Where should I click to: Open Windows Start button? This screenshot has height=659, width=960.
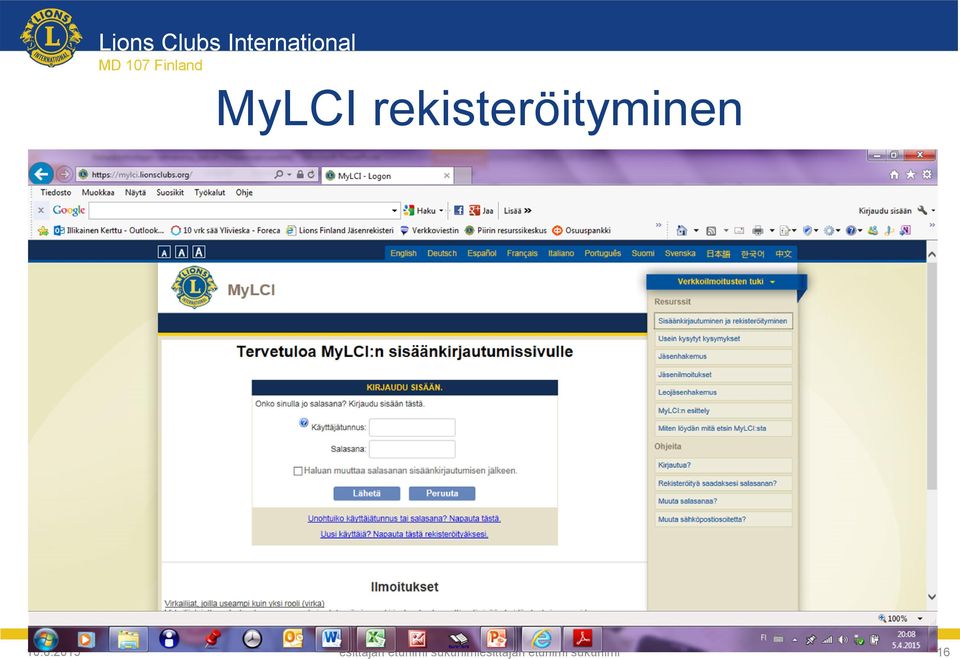point(45,639)
